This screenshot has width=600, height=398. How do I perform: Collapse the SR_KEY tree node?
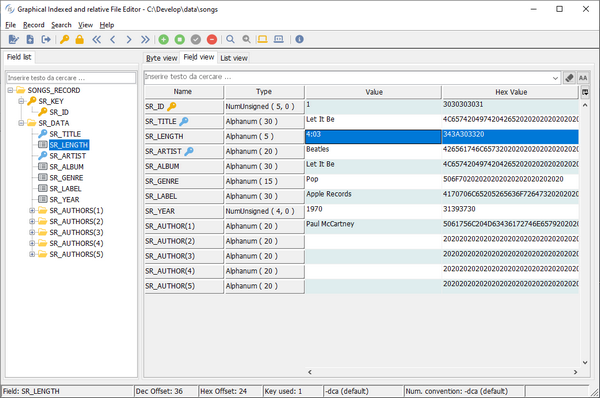point(21,101)
